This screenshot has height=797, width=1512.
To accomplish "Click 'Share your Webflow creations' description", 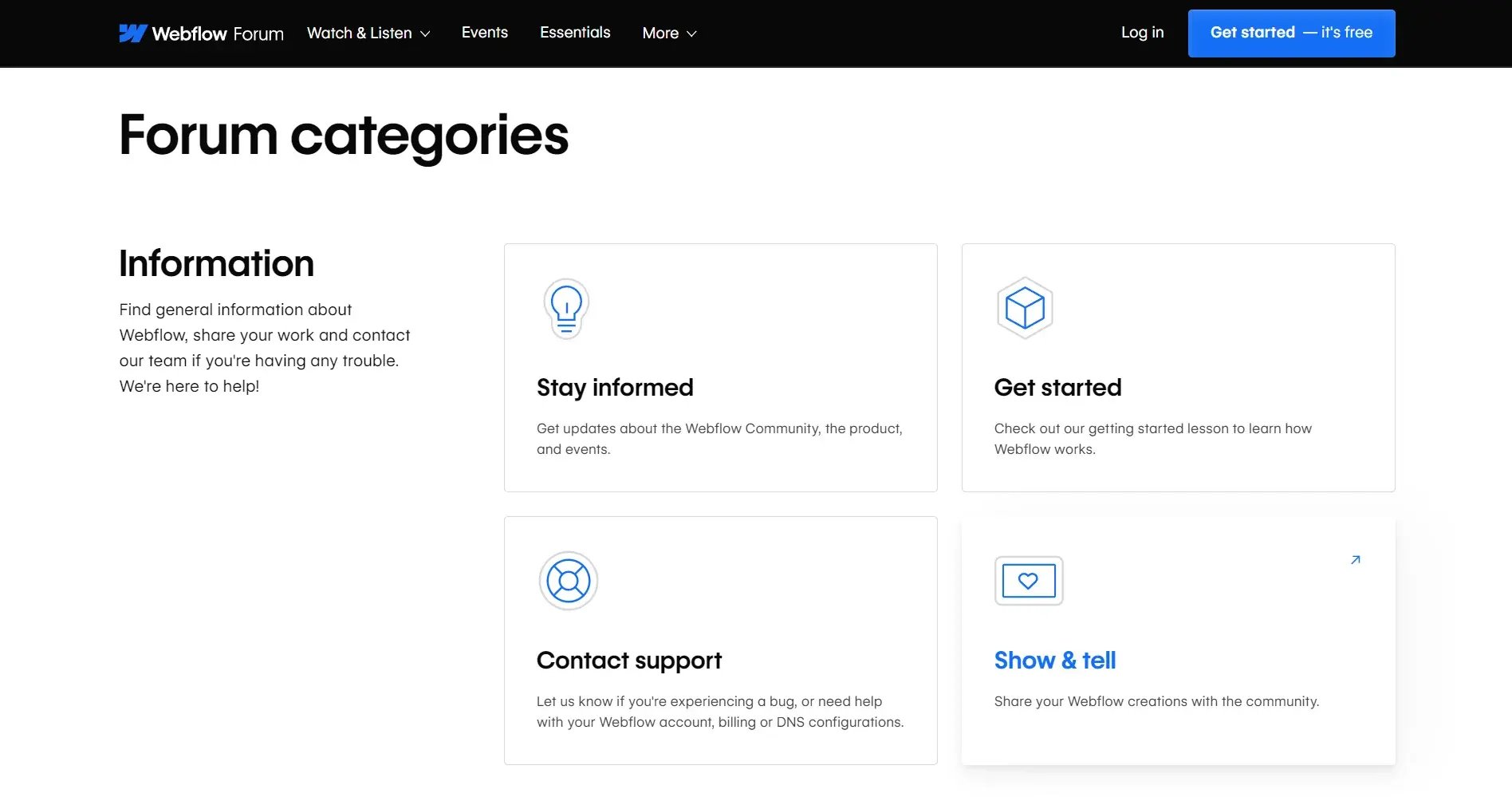I will pos(1156,701).
